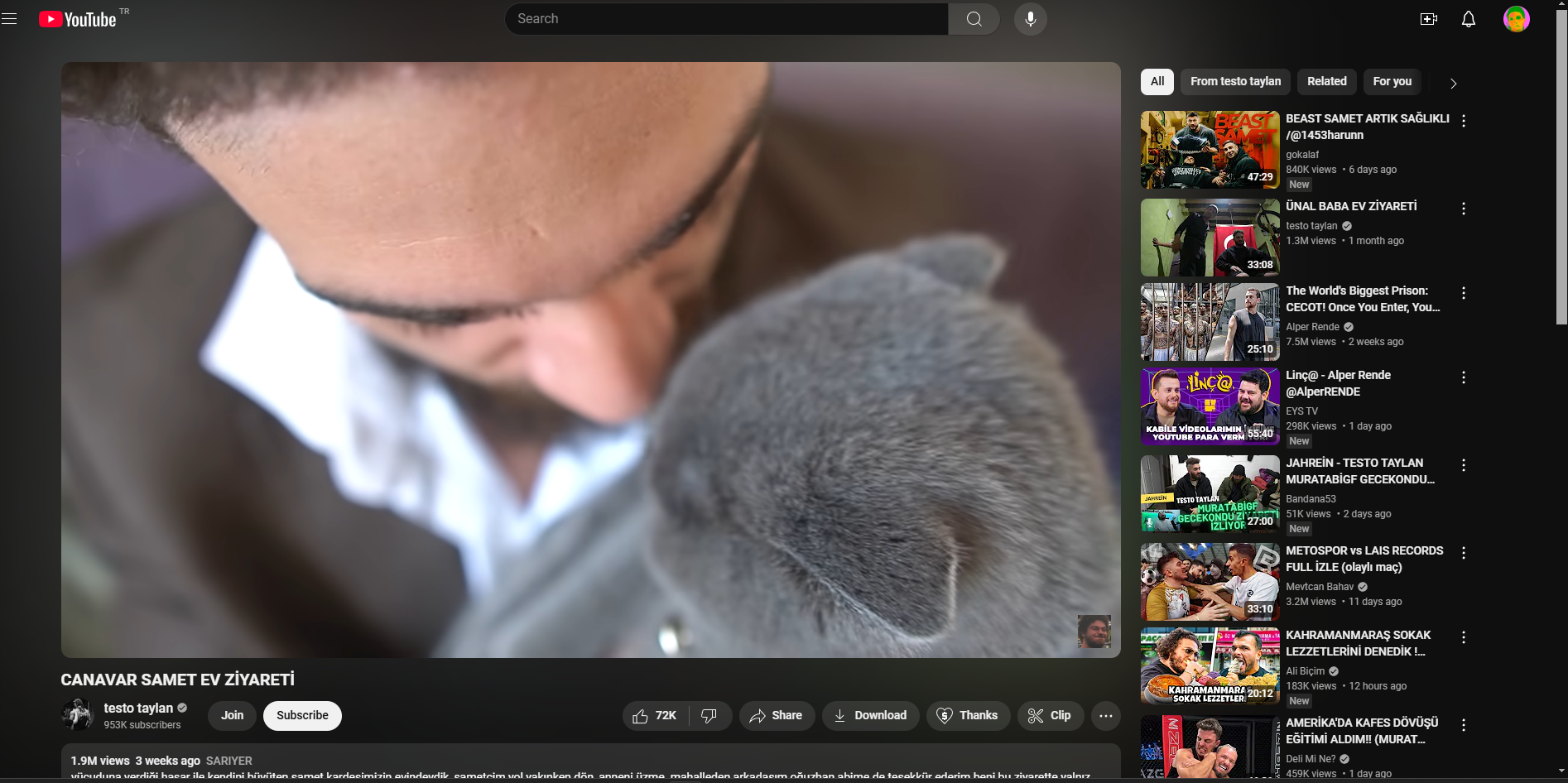Viewport: 1568px width, 783px height.
Task: Open options for Linç@ Alper Rende video
Action: point(1464,377)
